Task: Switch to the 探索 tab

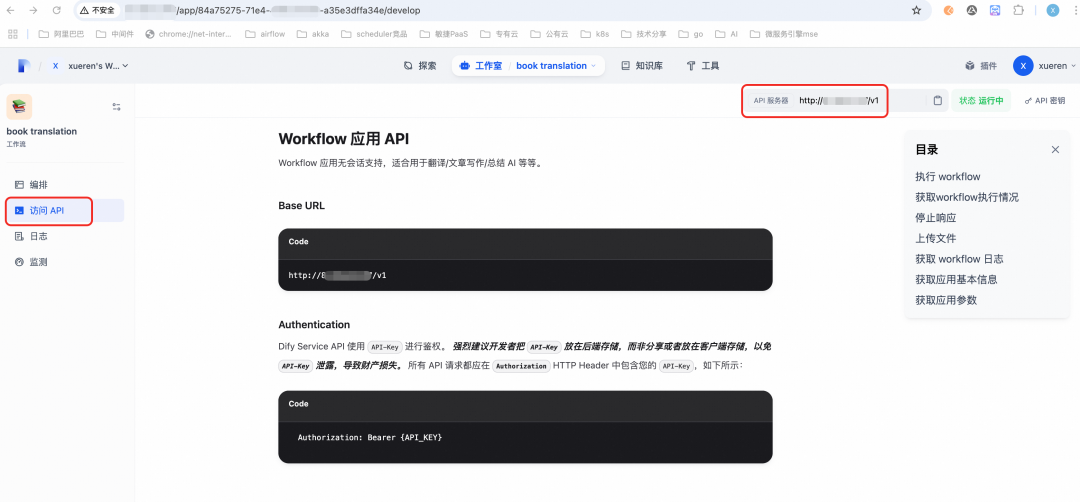Action: pyautogui.click(x=420, y=66)
